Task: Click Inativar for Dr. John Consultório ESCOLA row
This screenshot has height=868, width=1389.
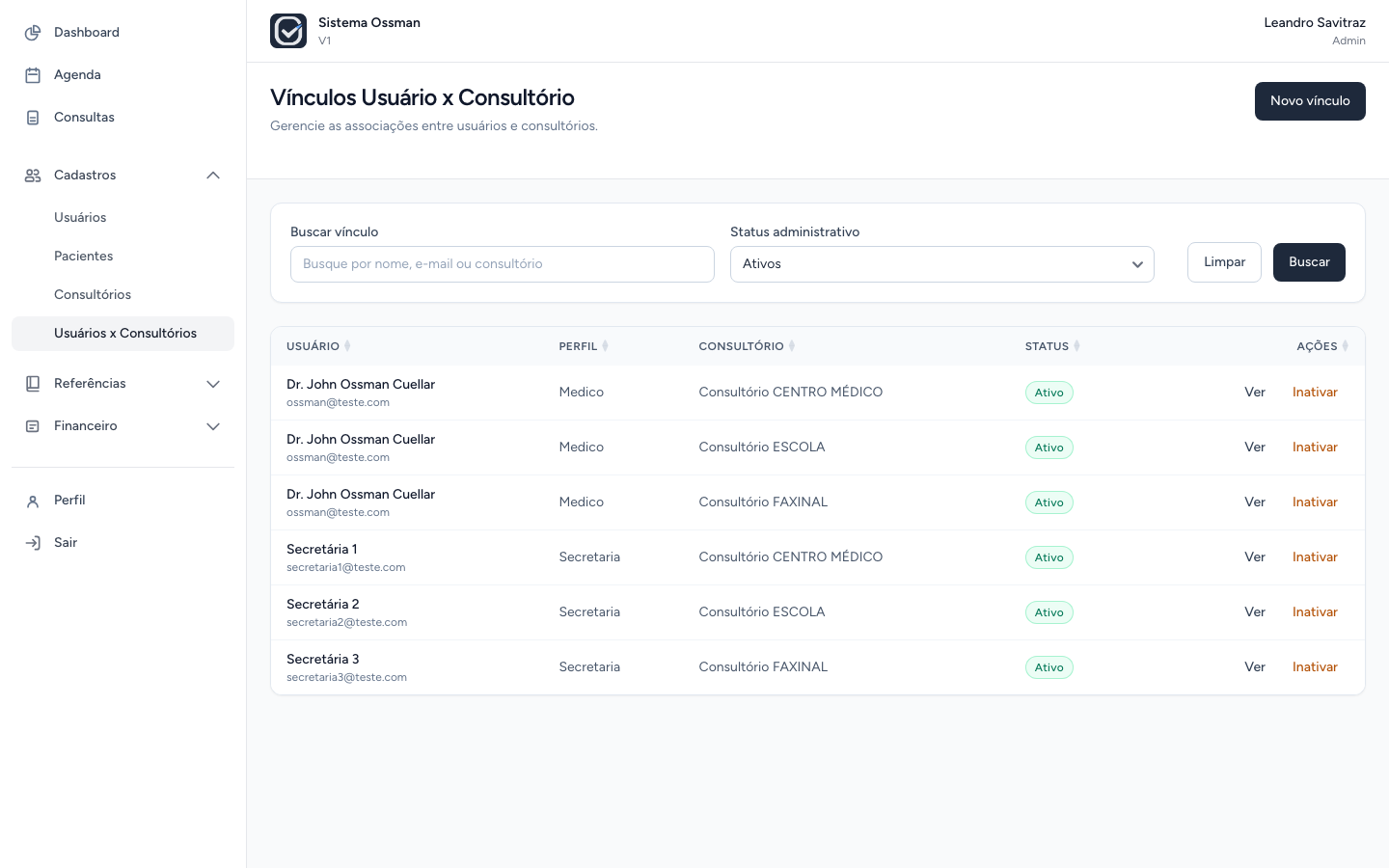Action: tap(1315, 448)
